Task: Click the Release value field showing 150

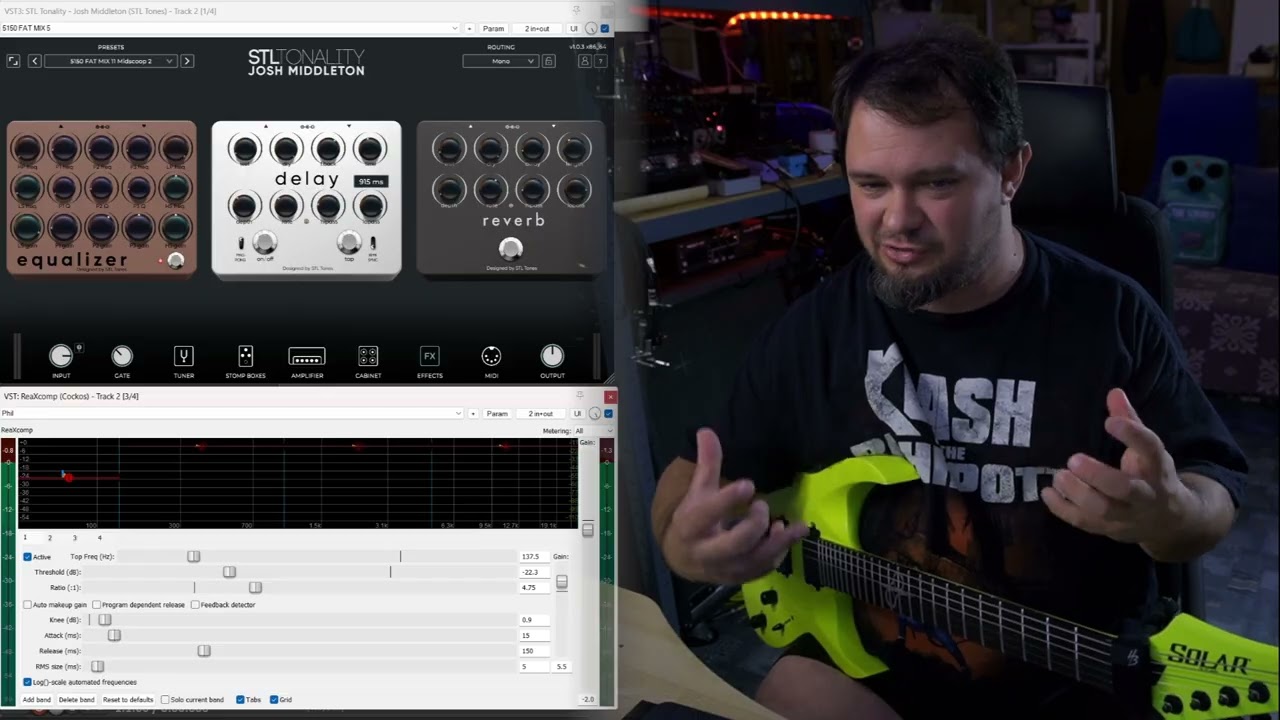Action: 534,651
